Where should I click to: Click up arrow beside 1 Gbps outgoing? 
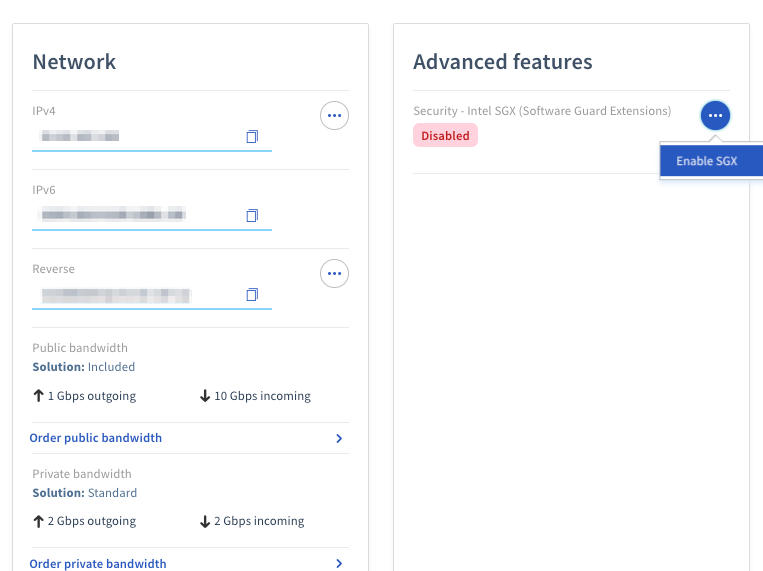[38, 396]
